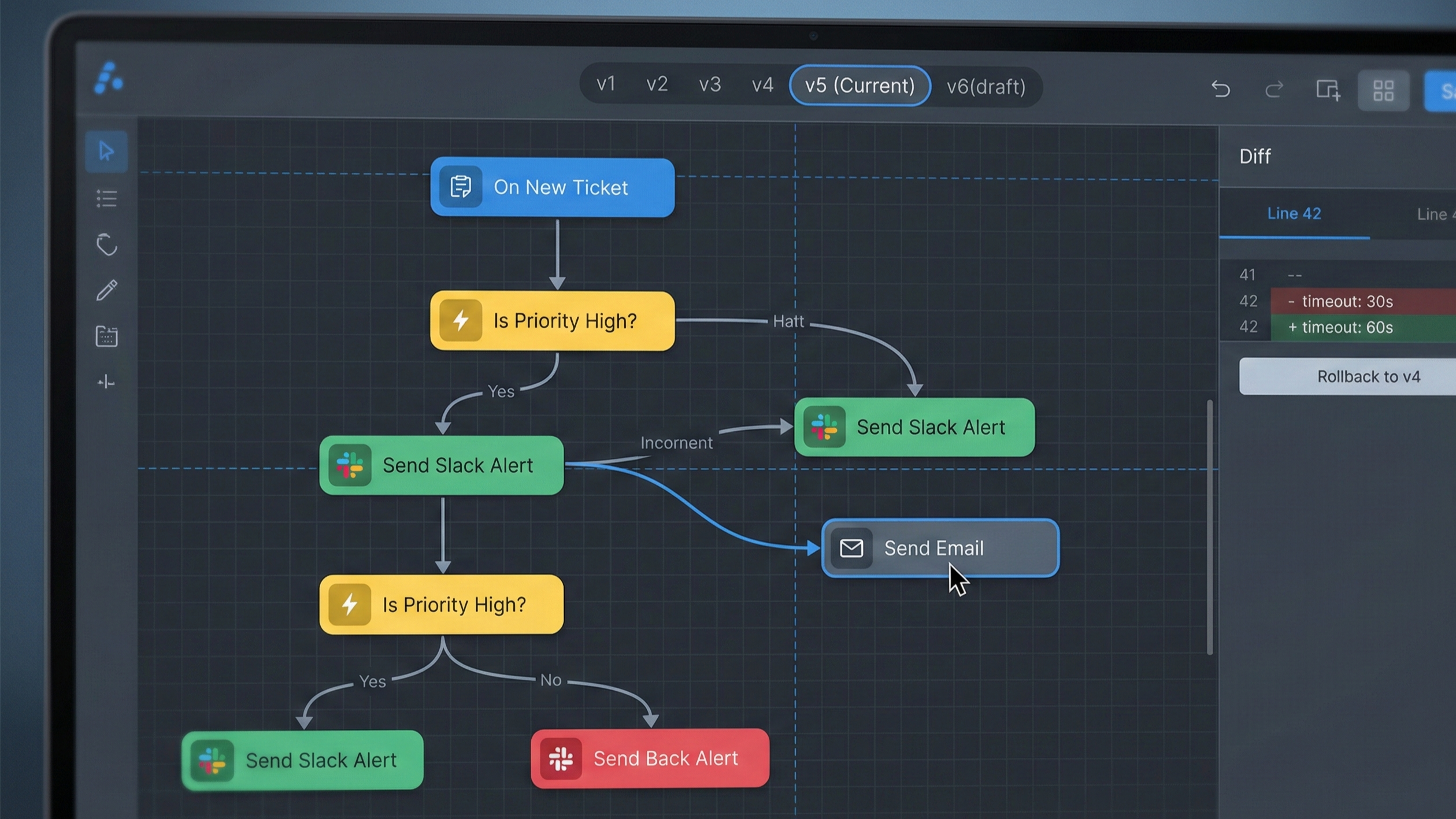
Task: Open the v6(draft) version
Action: tap(986, 87)
